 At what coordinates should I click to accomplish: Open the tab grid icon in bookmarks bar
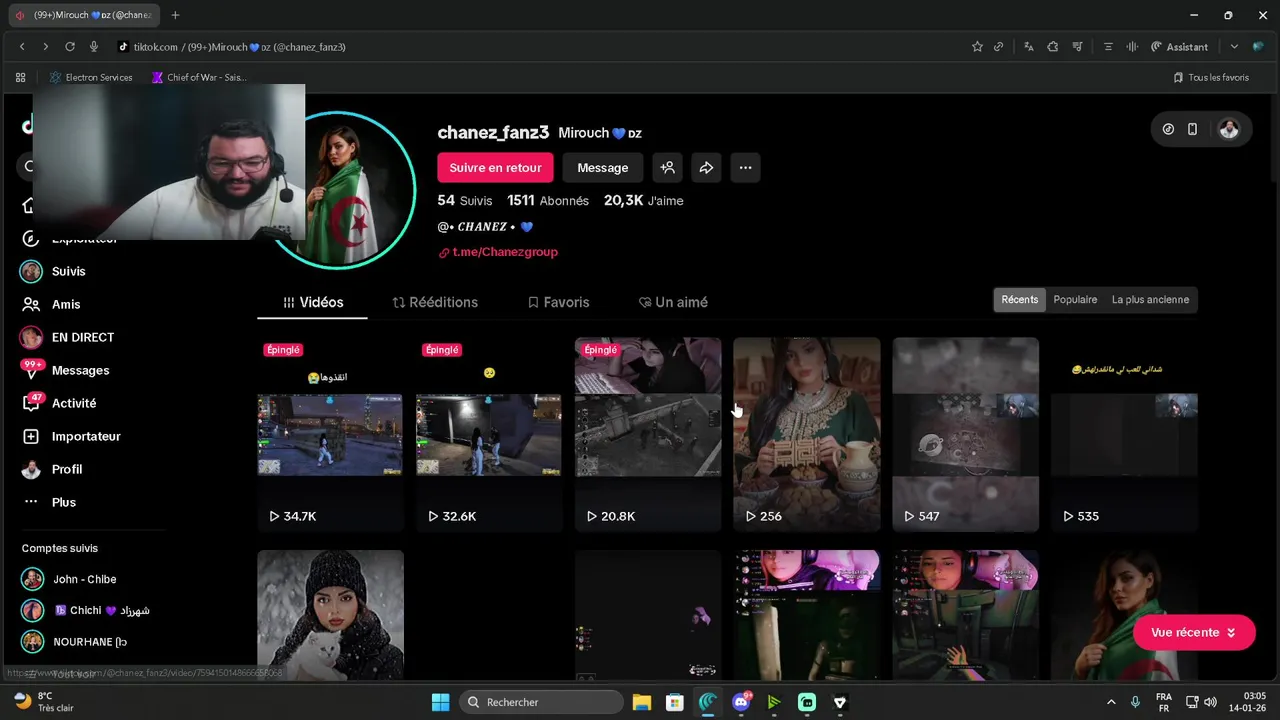click(x=20, y=77)
